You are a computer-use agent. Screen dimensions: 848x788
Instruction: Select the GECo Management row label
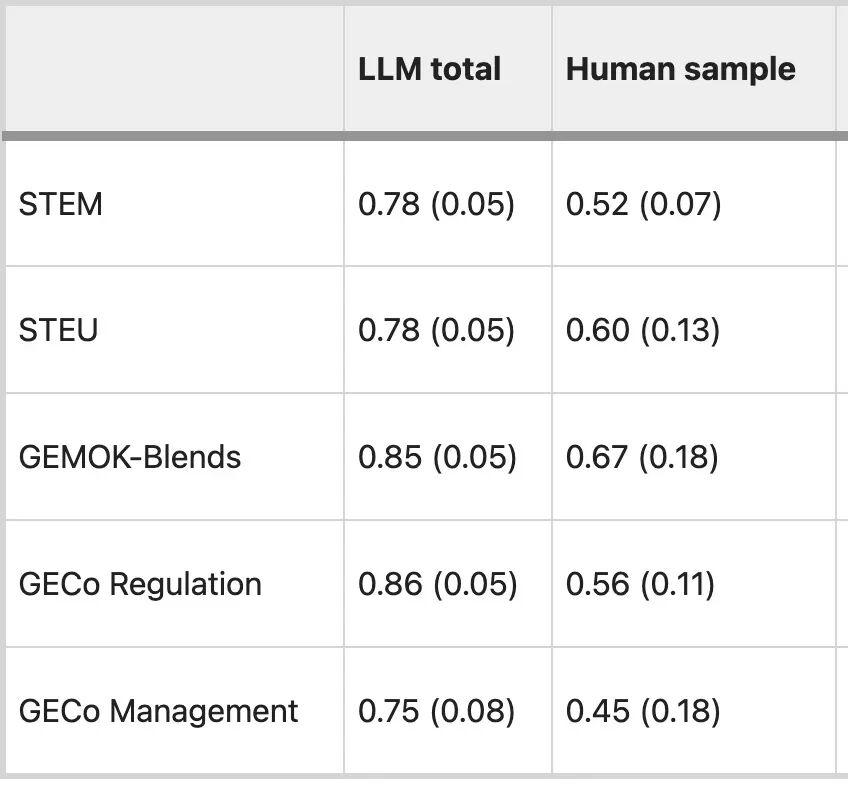pyautogui.click(x=158, y=711)
